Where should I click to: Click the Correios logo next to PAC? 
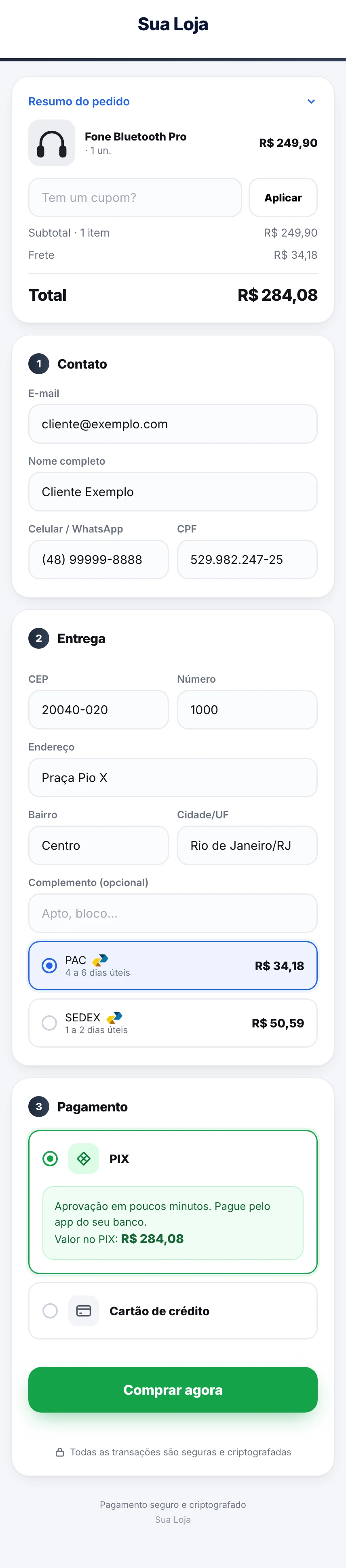101,960
